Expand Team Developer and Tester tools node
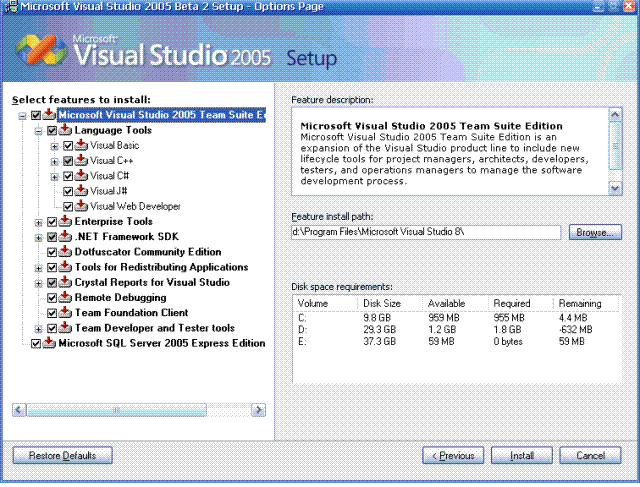 [x=38, y=329]
